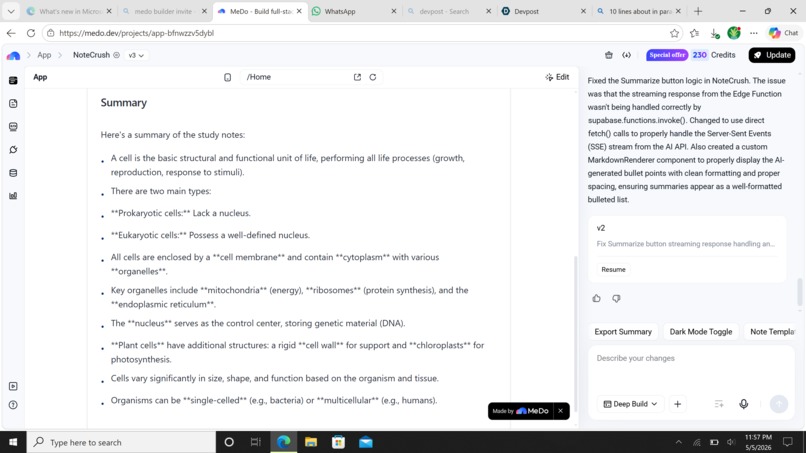The height and width of the screenshot is (453, 806).
Task: Reload the app preview
Action: [x=373, y=77]
